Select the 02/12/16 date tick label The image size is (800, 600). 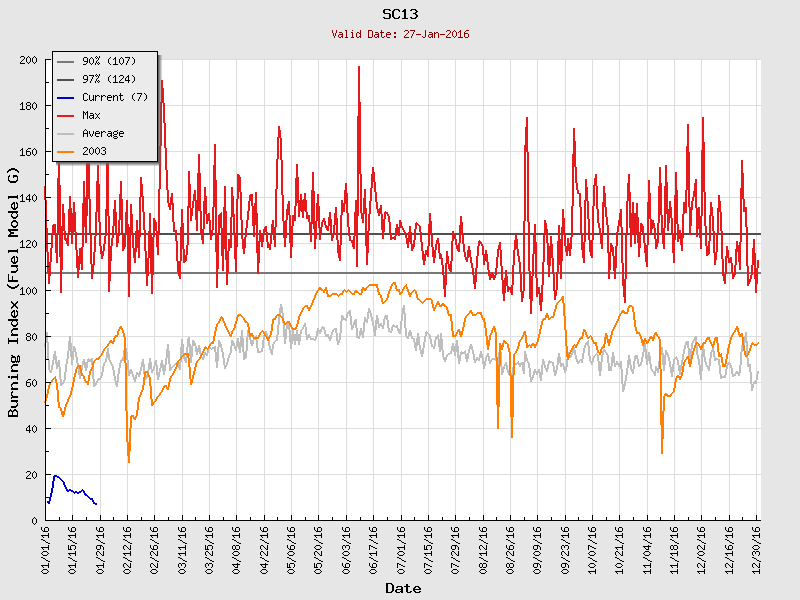tap(128, 548)
